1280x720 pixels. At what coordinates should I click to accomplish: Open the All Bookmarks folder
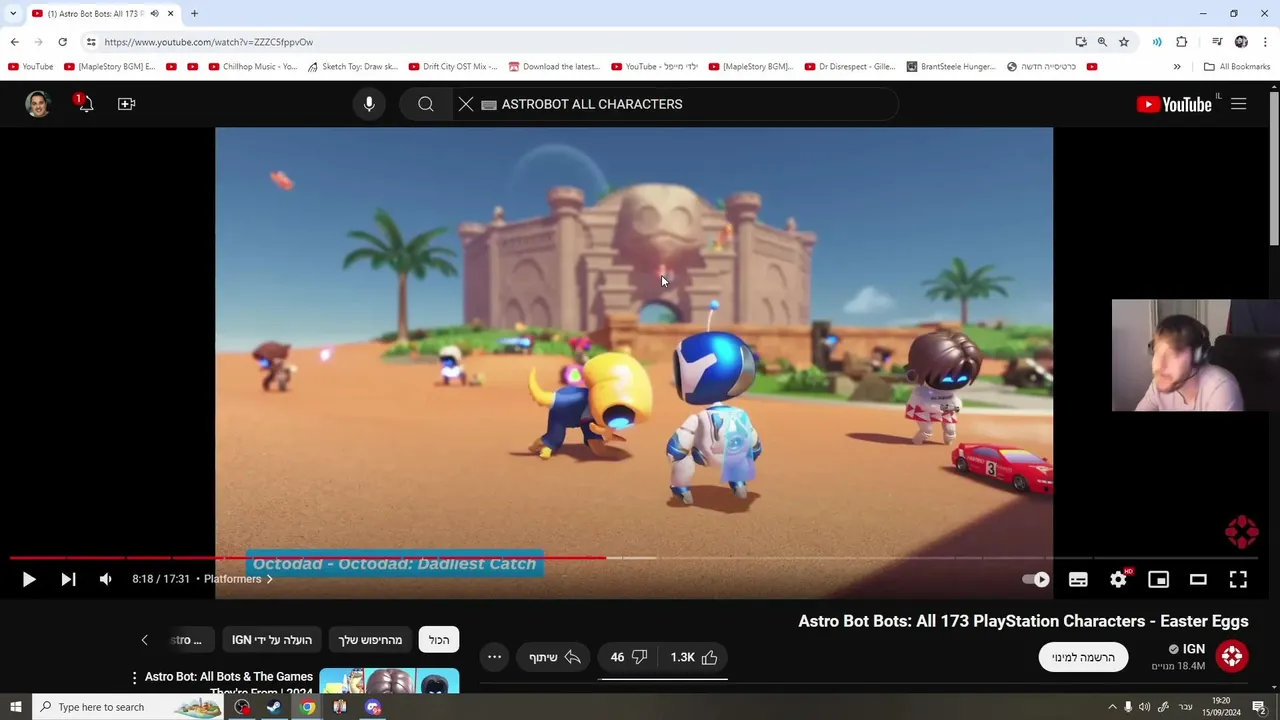[x=1237, y=67]
